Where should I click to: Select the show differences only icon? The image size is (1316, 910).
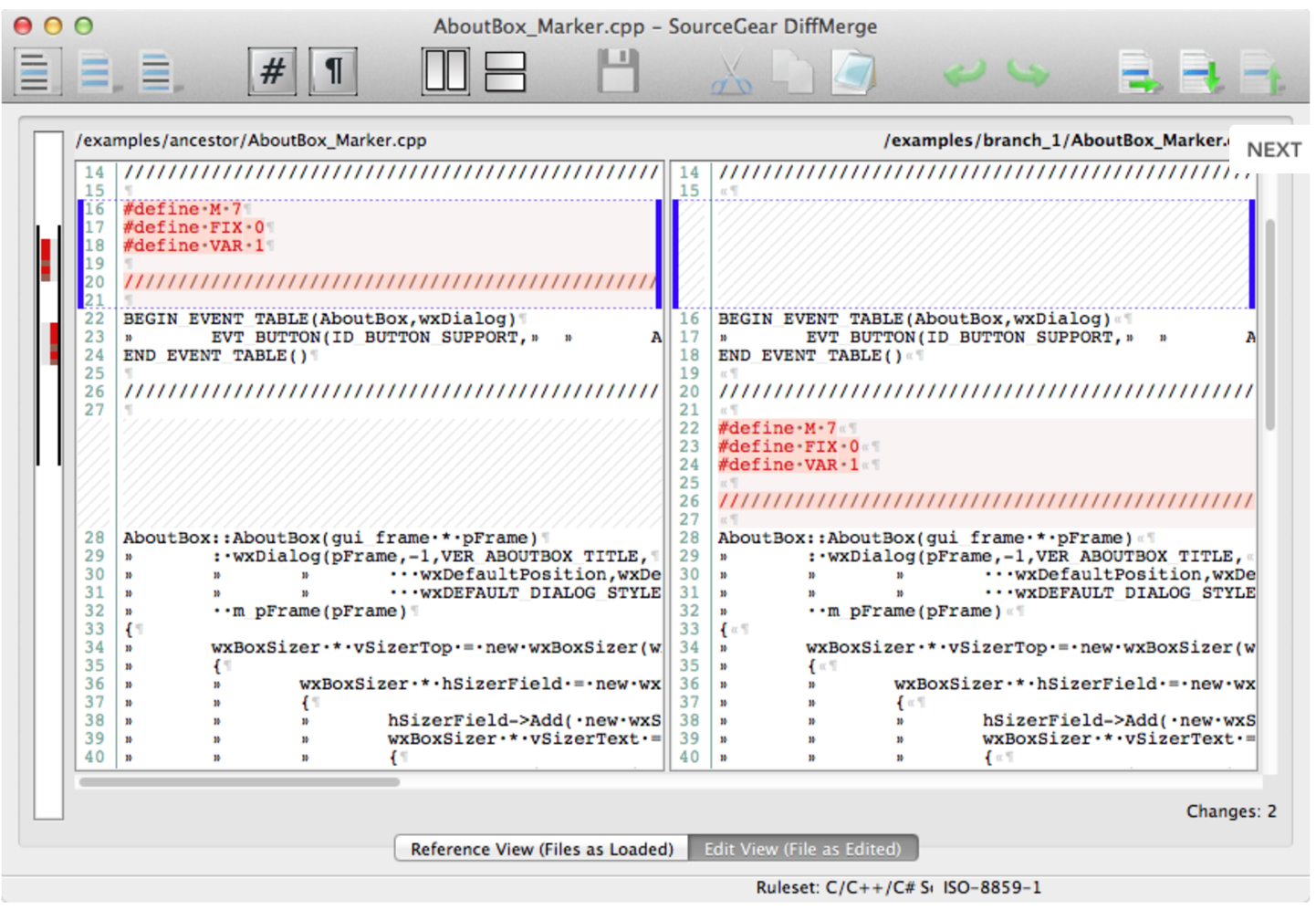[x=96, y=72]
